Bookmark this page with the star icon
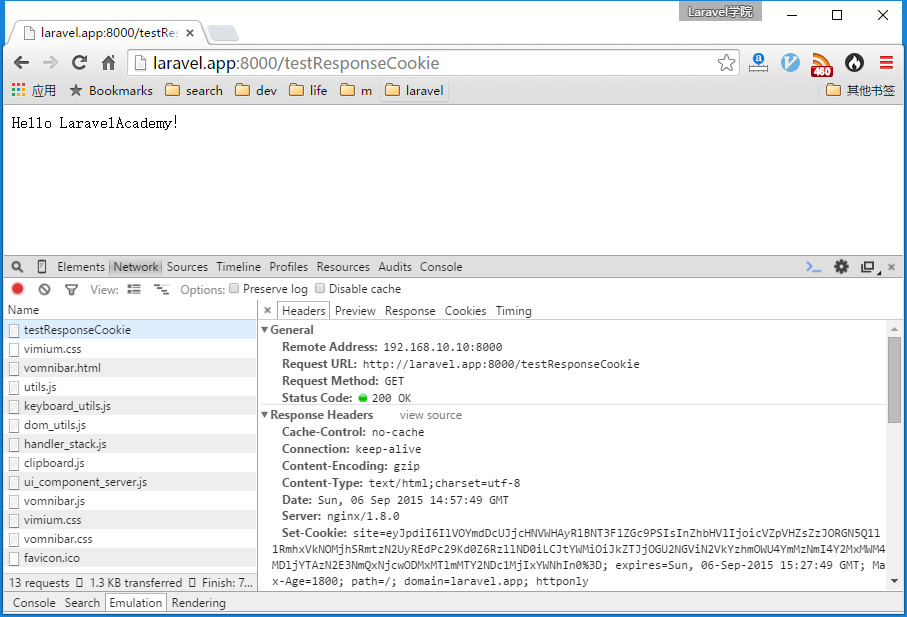 point(726,62)
